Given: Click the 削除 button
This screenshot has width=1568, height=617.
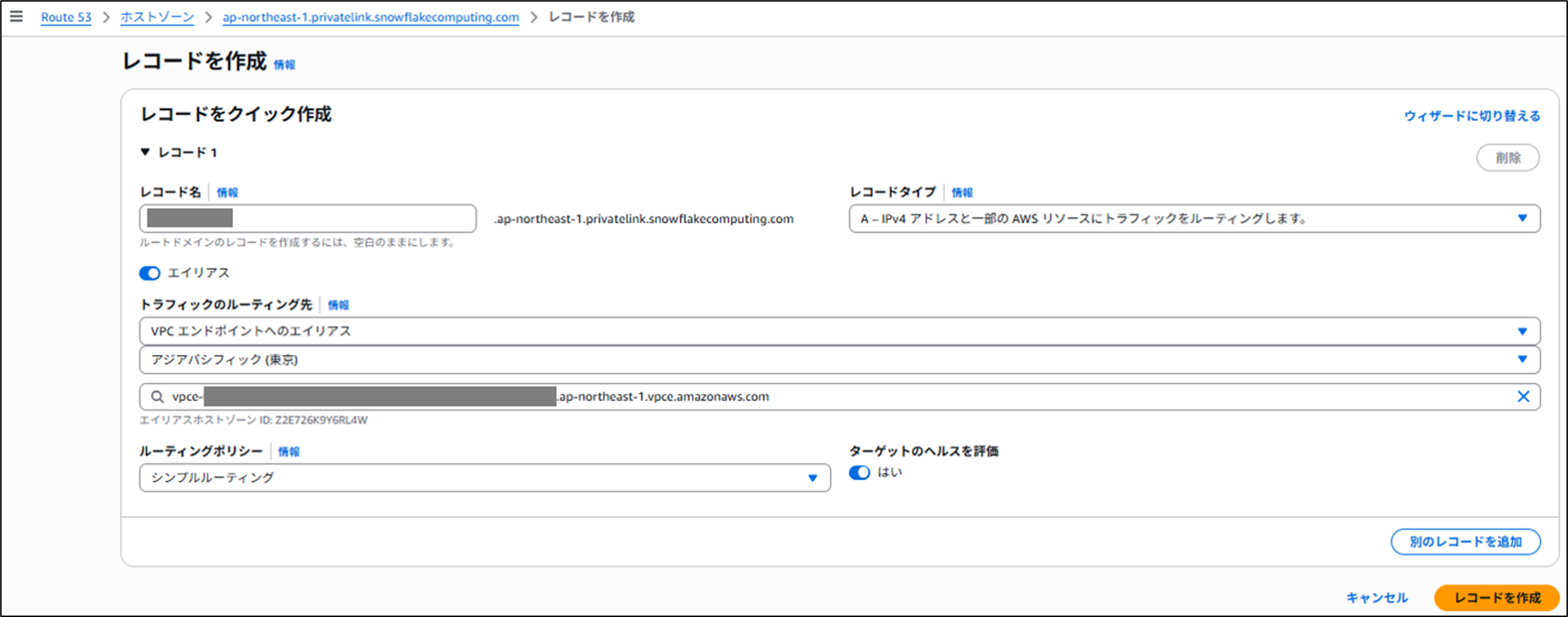Looking at the screenshot, I should [x=1508, y=157].
